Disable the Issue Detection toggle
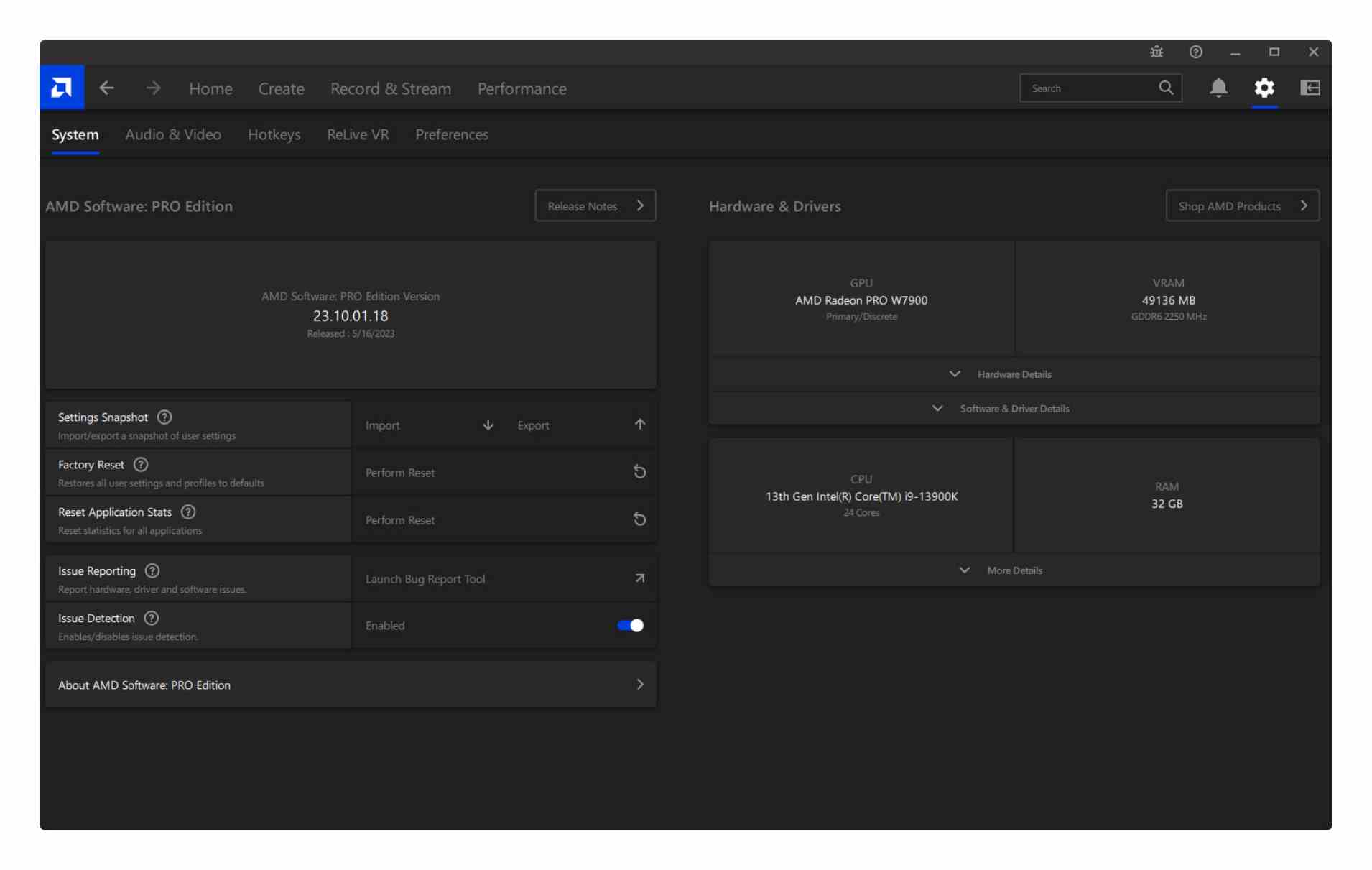 coord(630,625)
